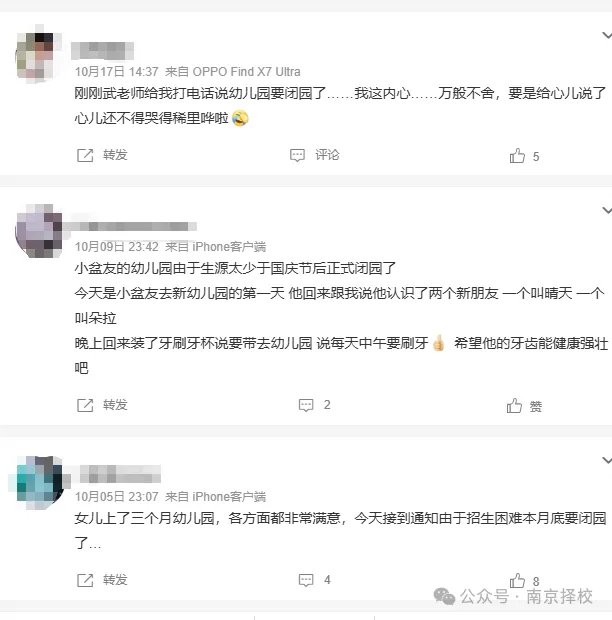The image size is (612, 620).
Task: Toggle like on post with 8 likes
Action: [x=517, y=580]
